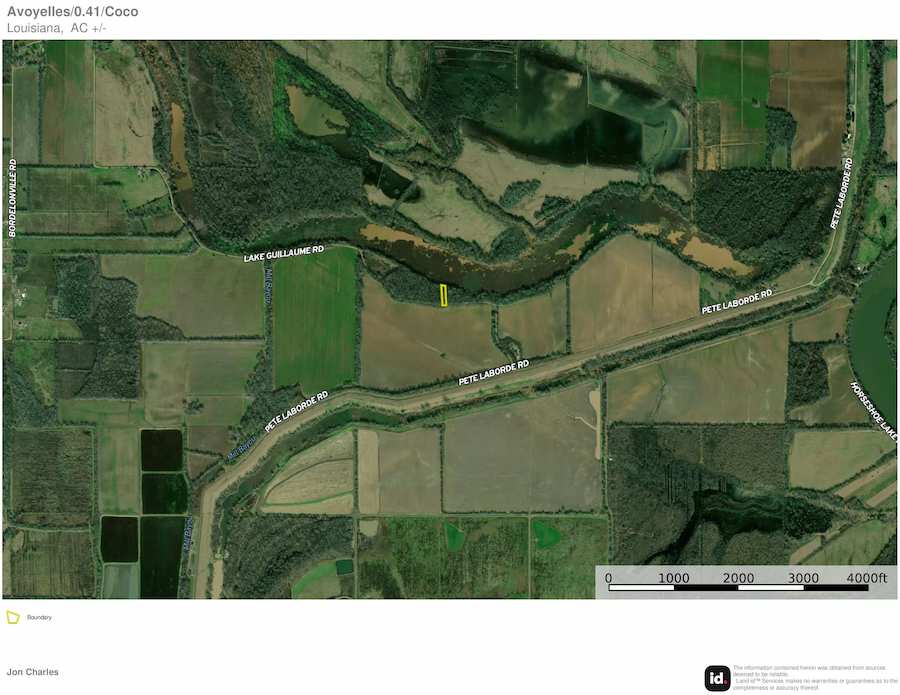
Task: Click the 3000 scale bar label
Action: 803,578
